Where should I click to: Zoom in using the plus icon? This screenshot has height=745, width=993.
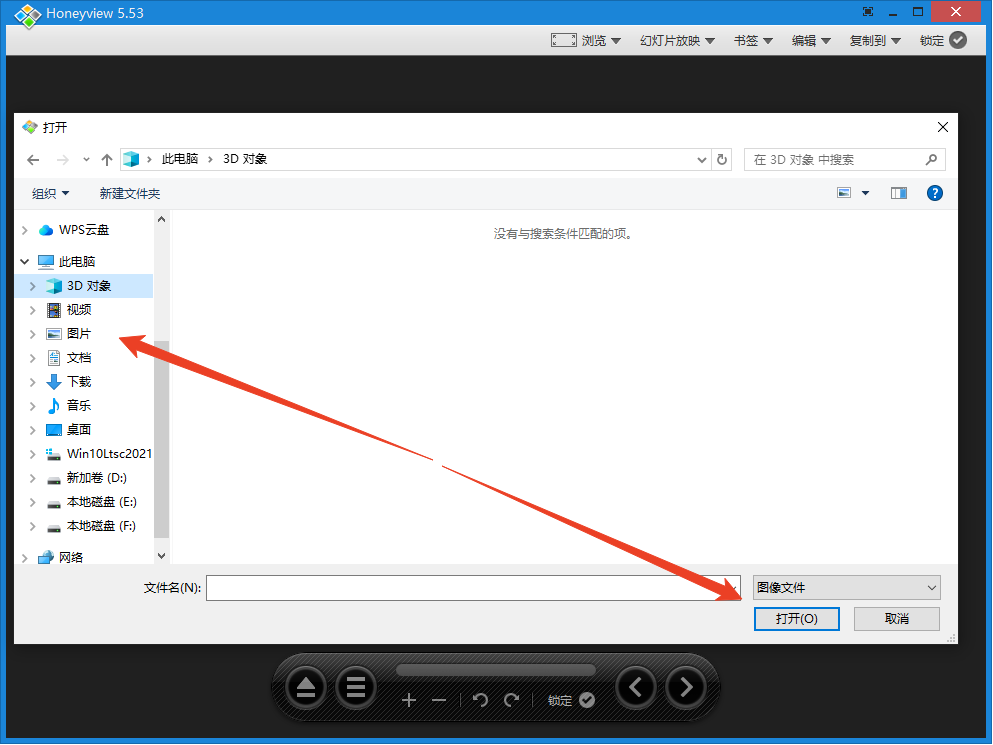coord(409,700)
